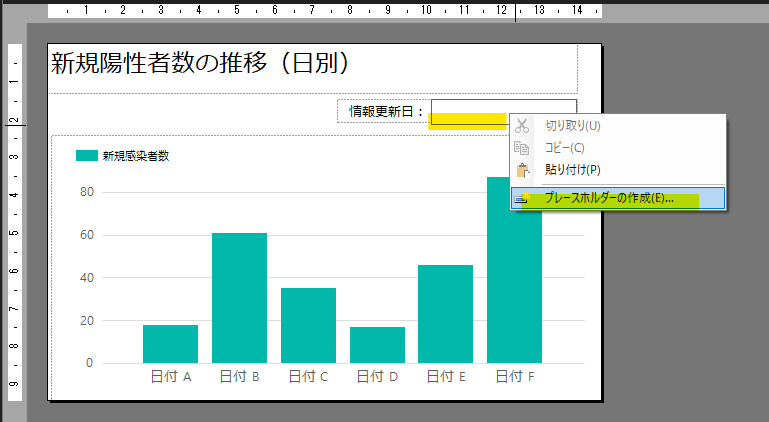Select 貼り付け(P) menu entry

572,170
